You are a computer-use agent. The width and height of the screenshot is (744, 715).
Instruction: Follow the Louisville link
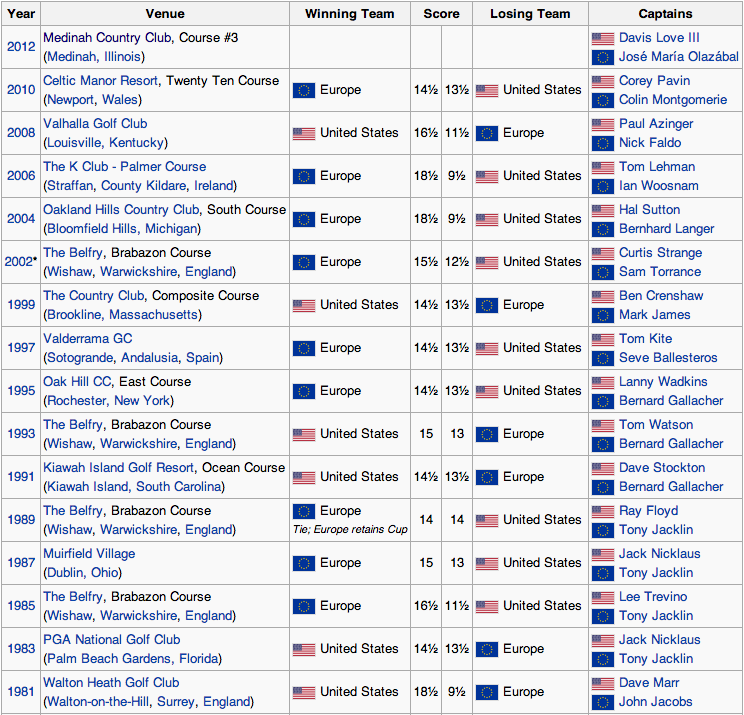74,143
